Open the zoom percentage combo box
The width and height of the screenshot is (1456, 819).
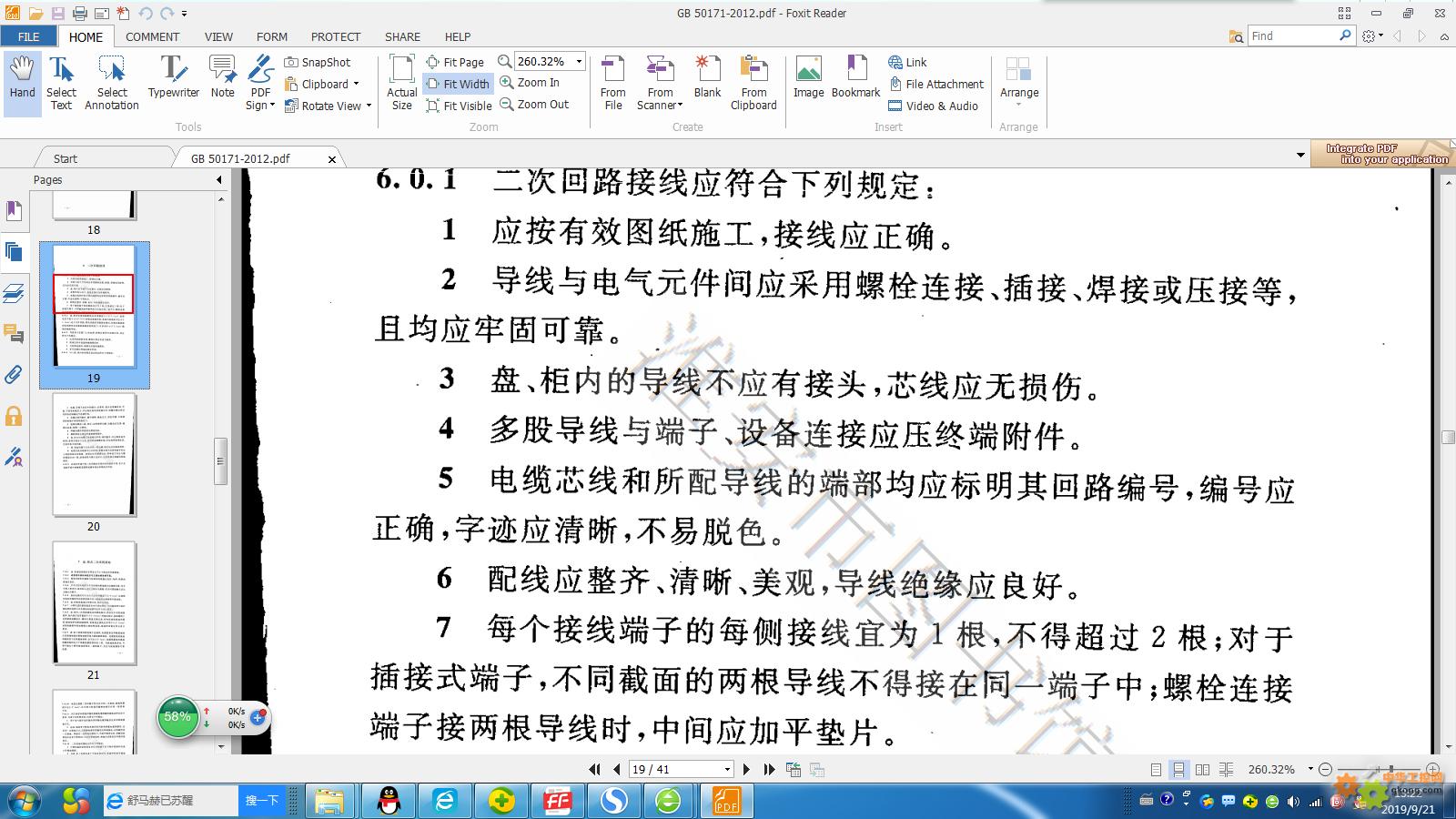(579, 62)
